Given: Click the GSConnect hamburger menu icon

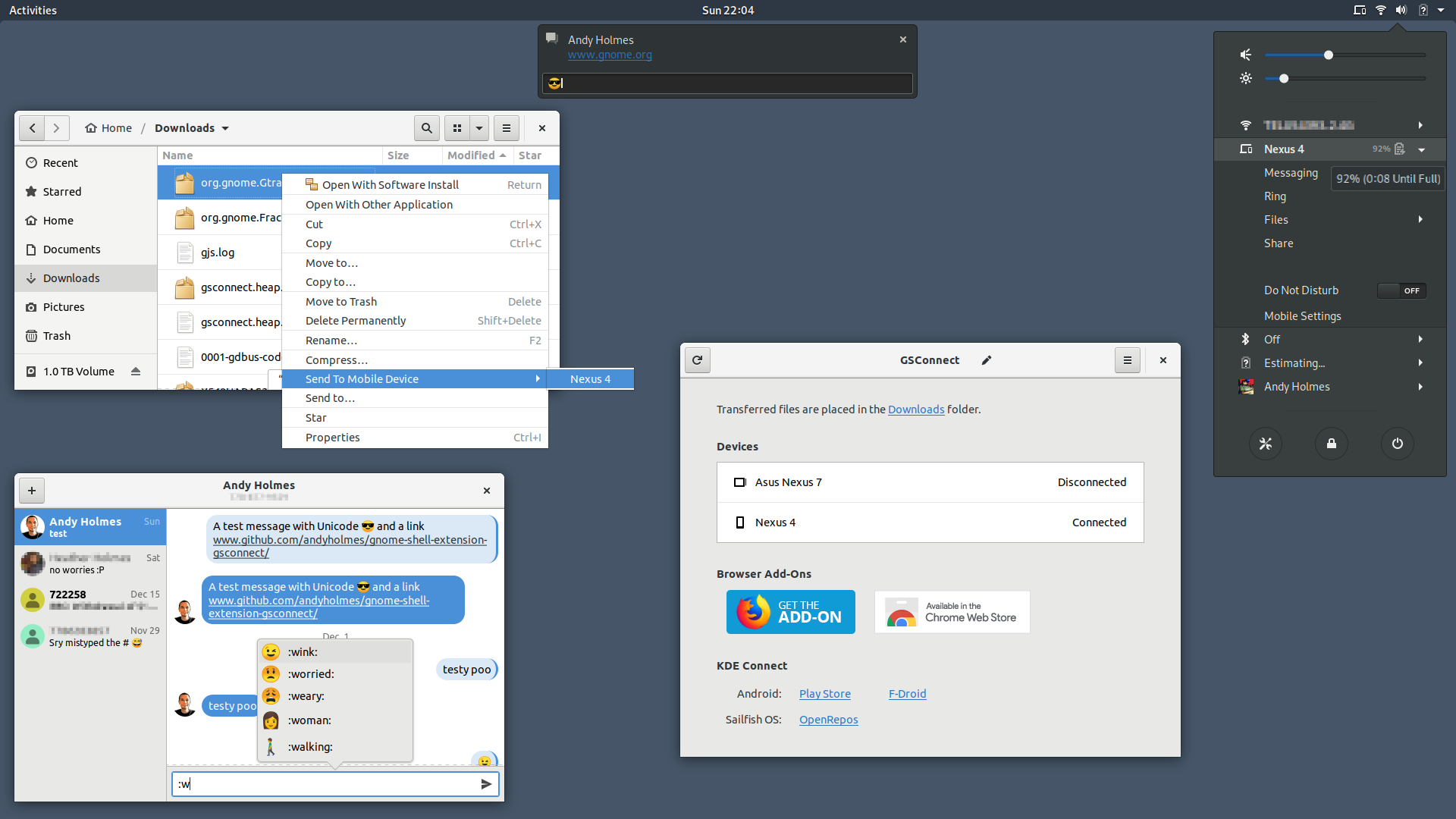Looking at the screenshot, I should point(1127,359).
